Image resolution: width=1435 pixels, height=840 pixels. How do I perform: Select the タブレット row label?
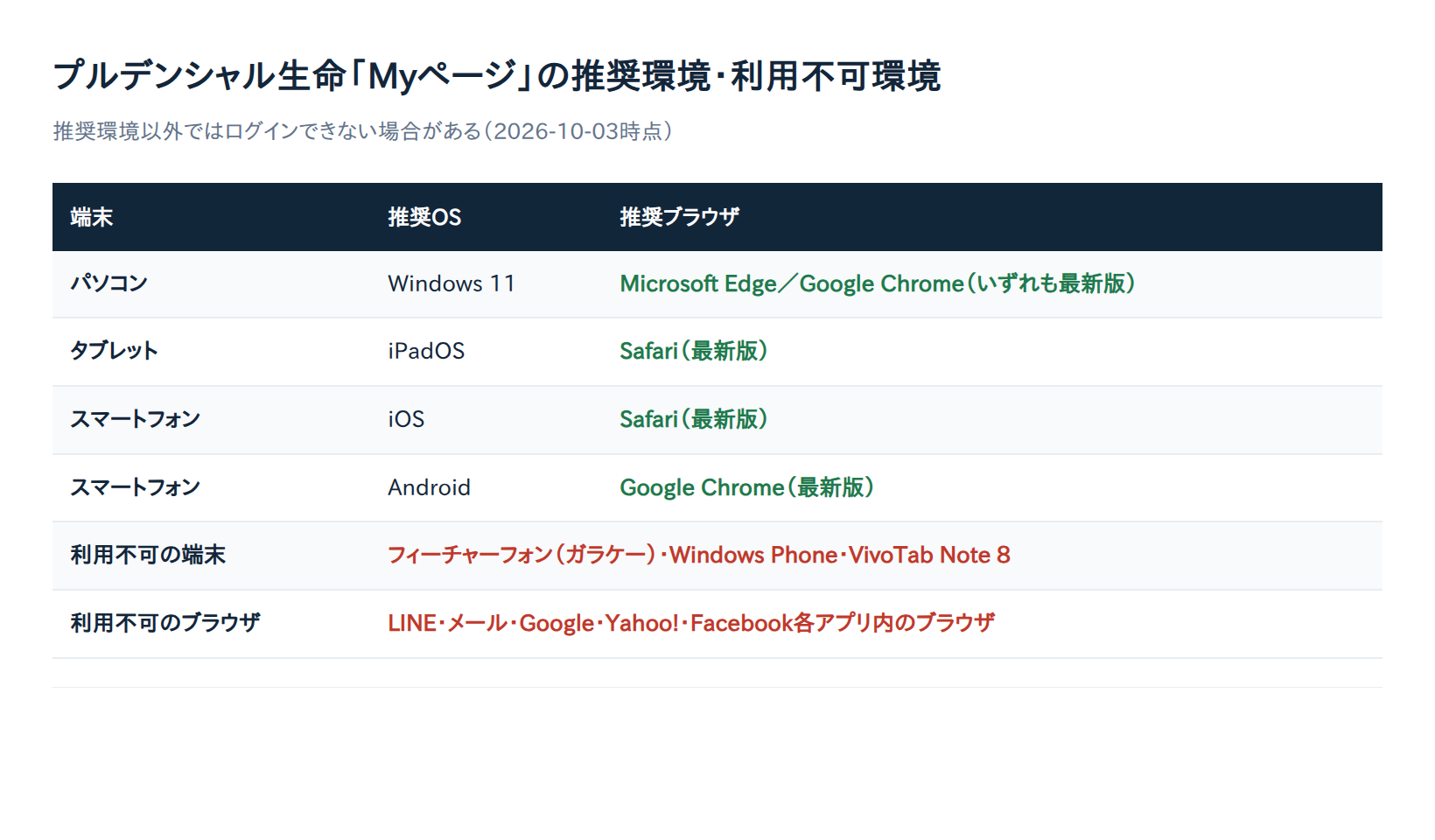114,351
